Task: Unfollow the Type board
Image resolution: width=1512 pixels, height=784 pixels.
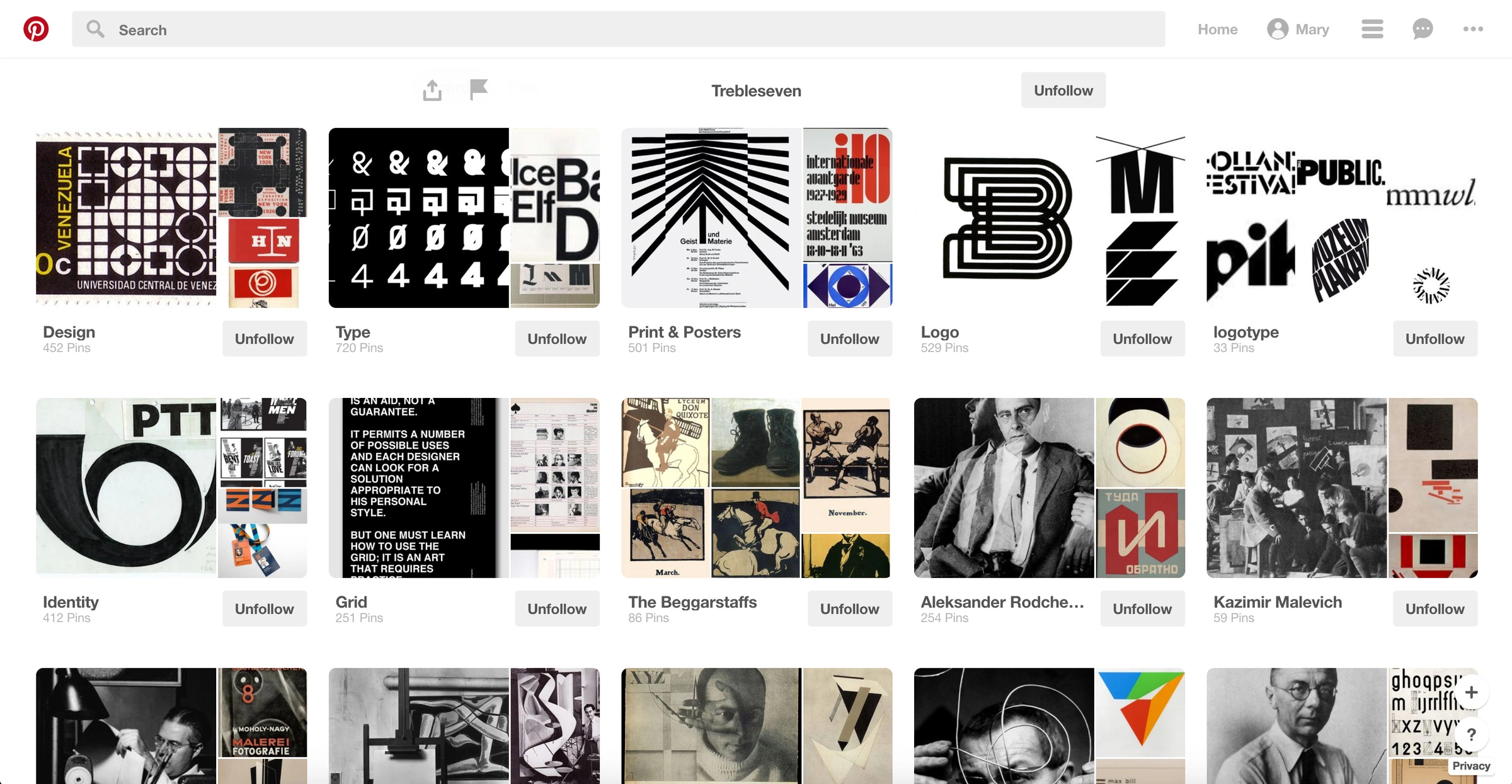Action: (x=557, y=339)
